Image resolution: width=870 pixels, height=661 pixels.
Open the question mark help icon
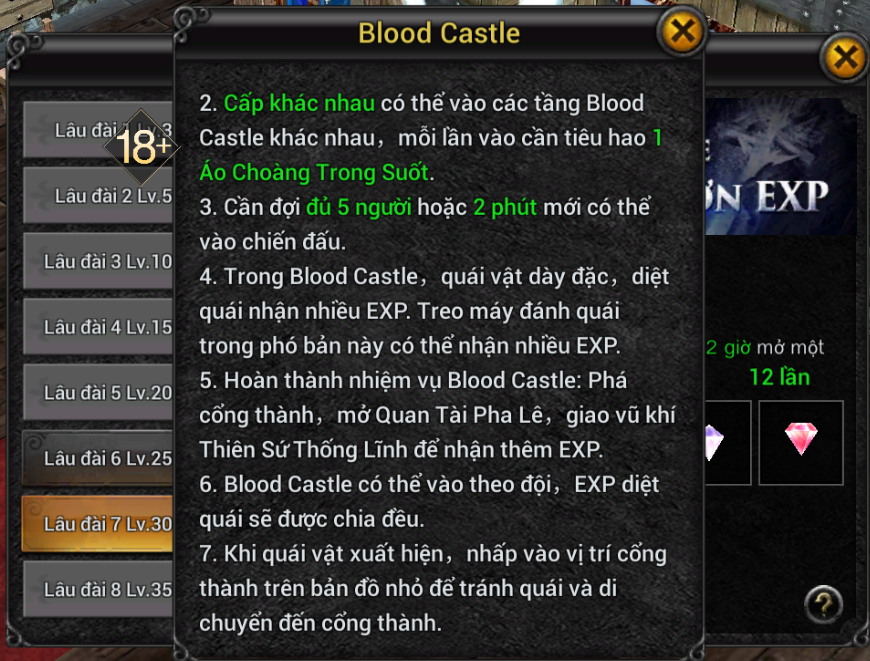(x=823, y=604)
